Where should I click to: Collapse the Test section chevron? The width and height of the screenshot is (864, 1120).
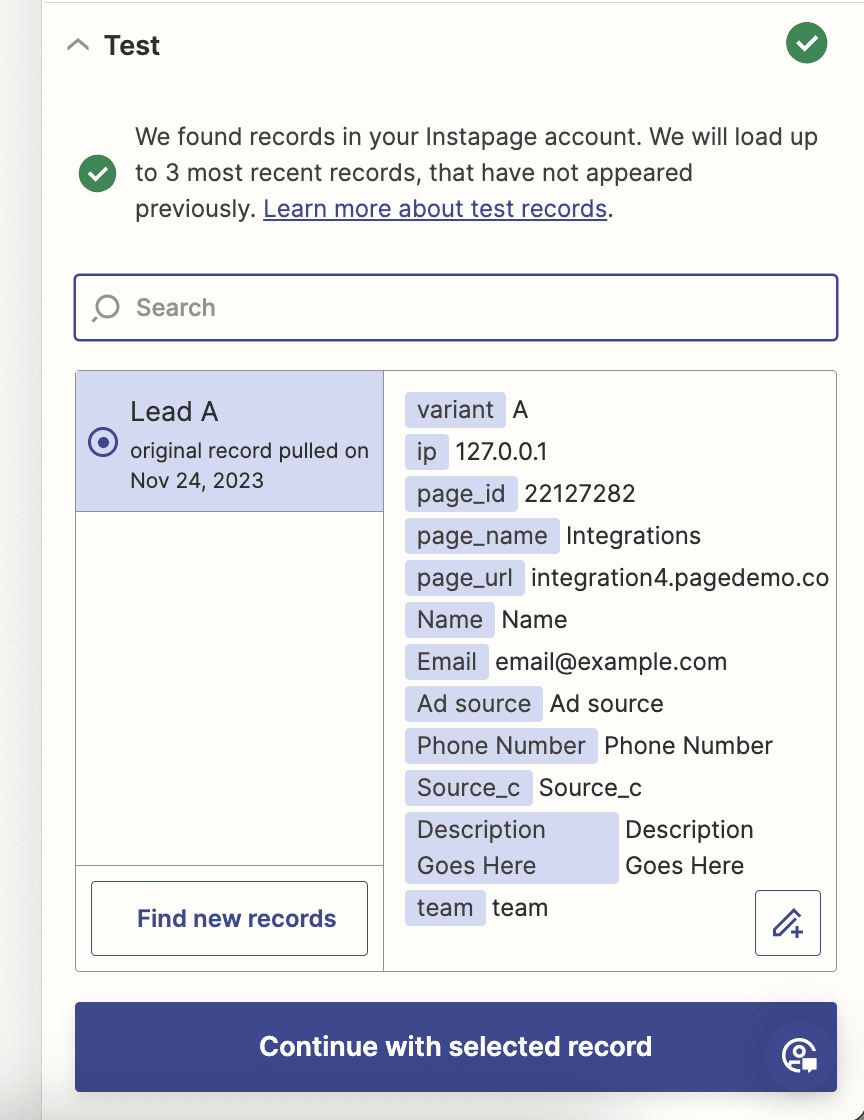tap(78, 45)
